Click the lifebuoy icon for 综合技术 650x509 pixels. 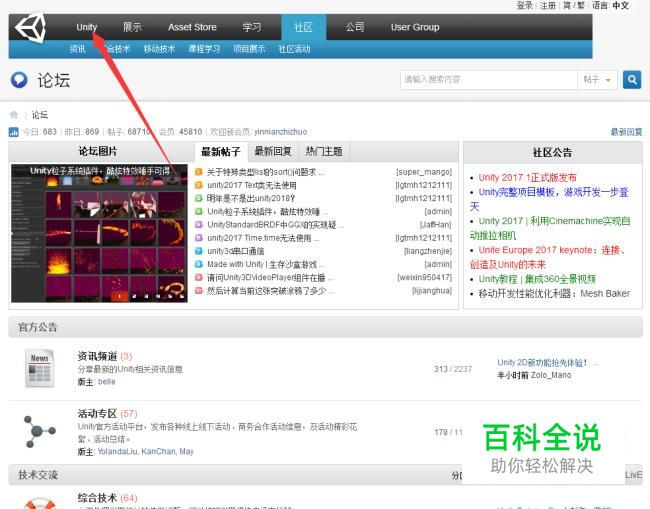[x=39, y=503]
